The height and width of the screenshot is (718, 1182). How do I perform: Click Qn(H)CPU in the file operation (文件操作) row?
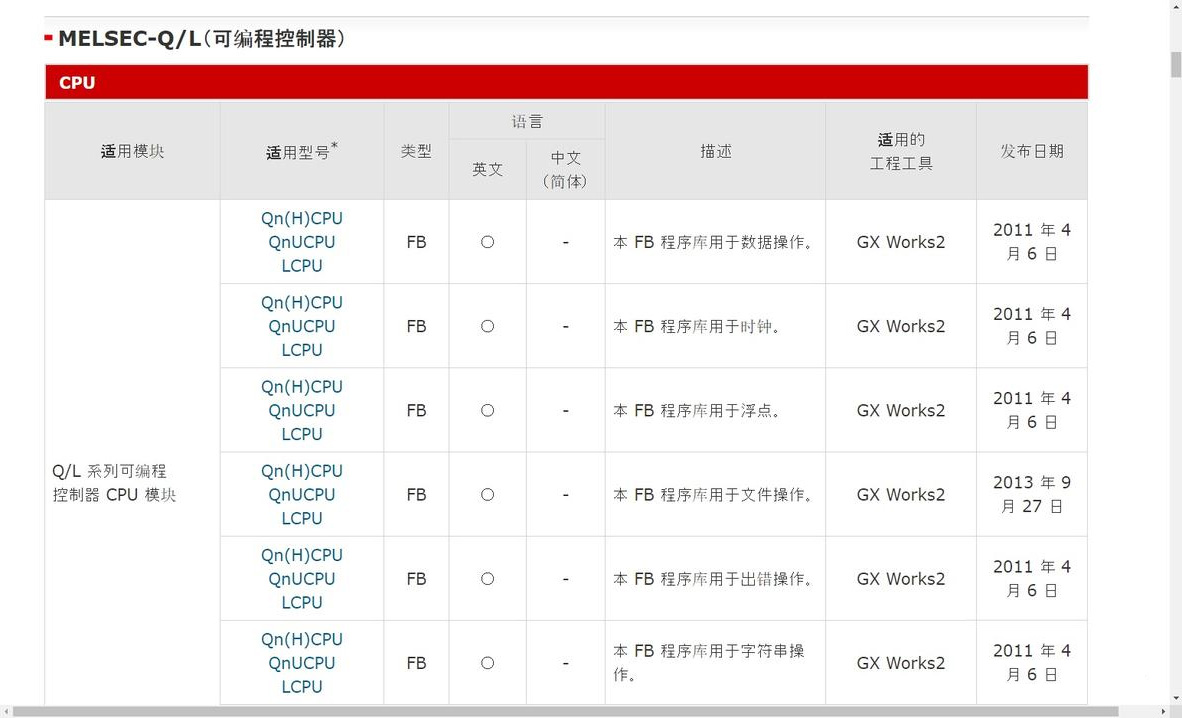[x=301, y=470]
